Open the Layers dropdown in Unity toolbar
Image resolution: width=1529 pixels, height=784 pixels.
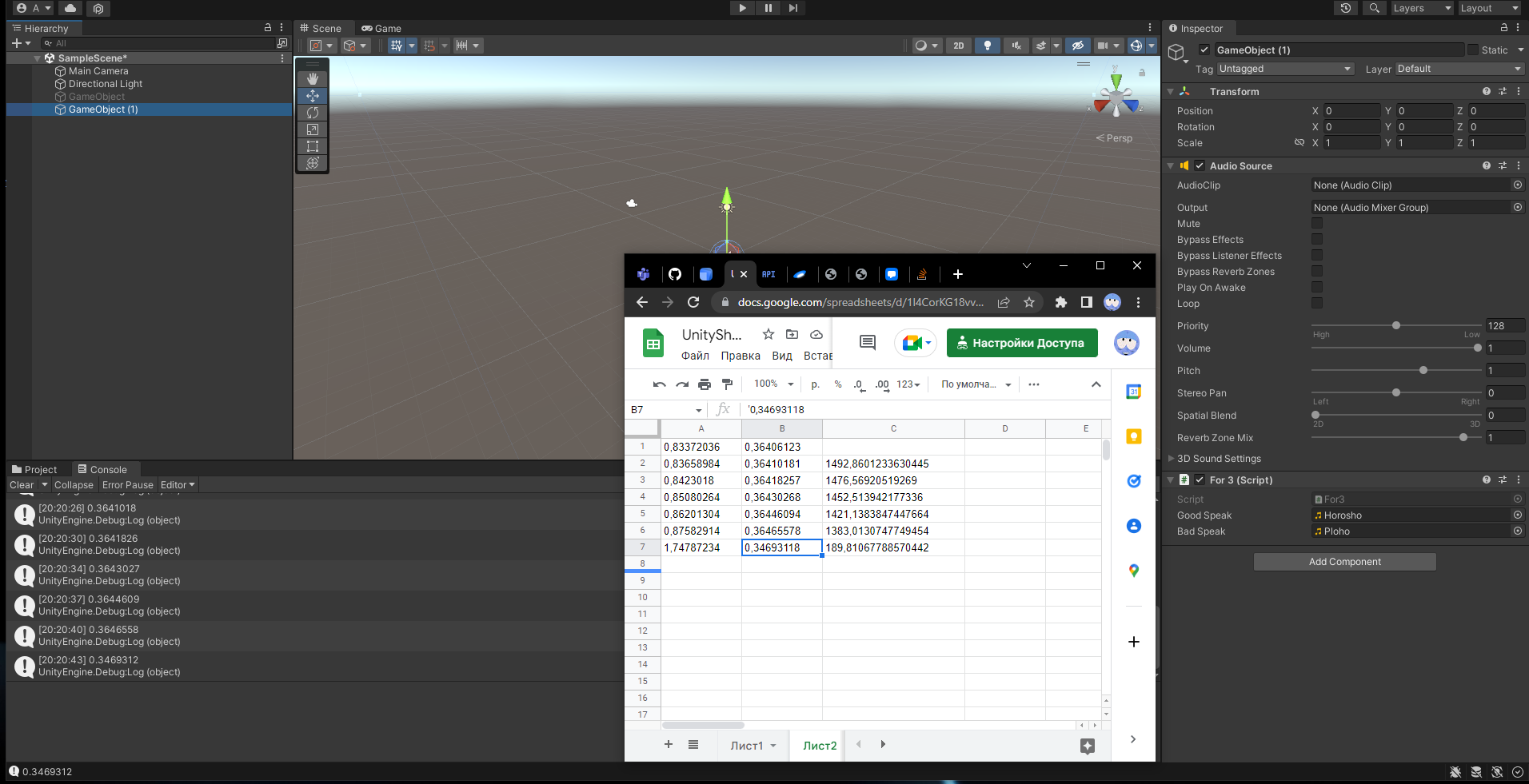coord(1421,8)
